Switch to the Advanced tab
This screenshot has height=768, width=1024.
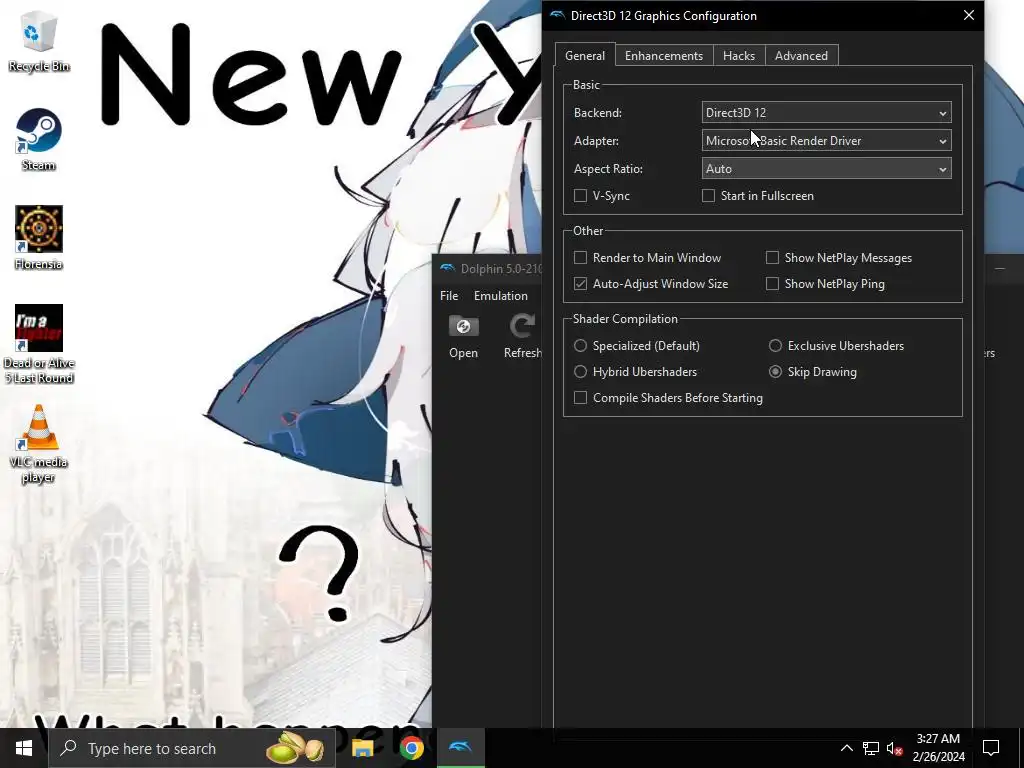click(801, 56)
